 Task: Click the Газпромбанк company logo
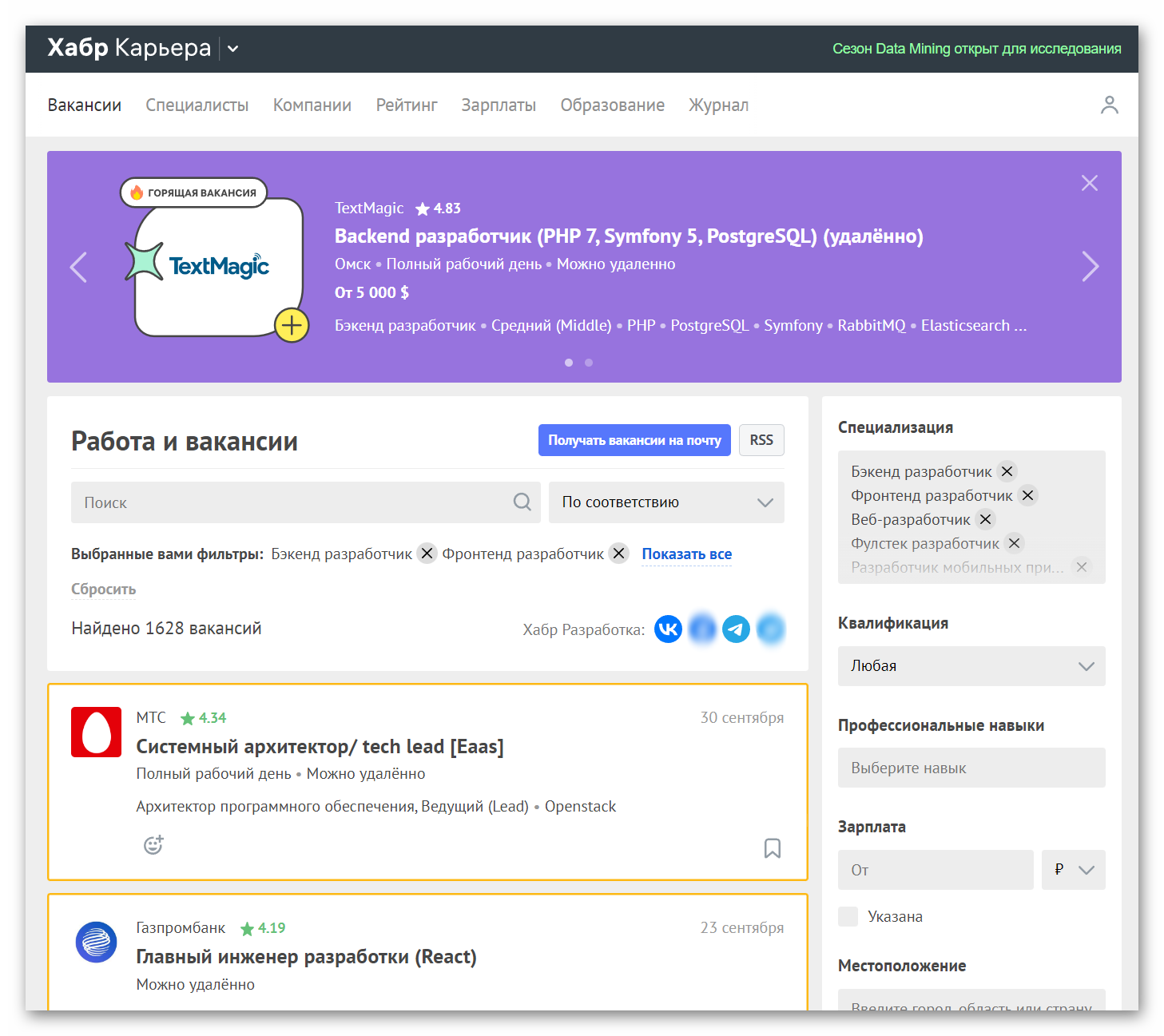pos(96,942)
